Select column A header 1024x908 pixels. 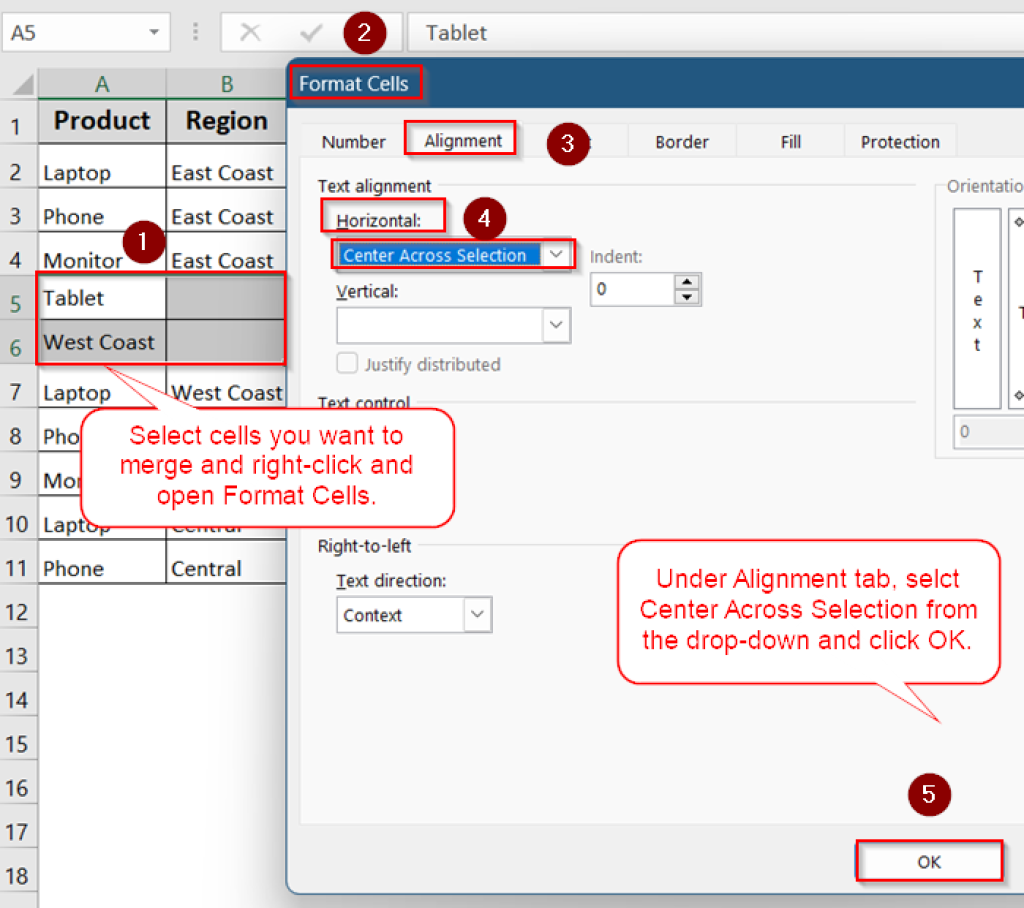(102, 85)
